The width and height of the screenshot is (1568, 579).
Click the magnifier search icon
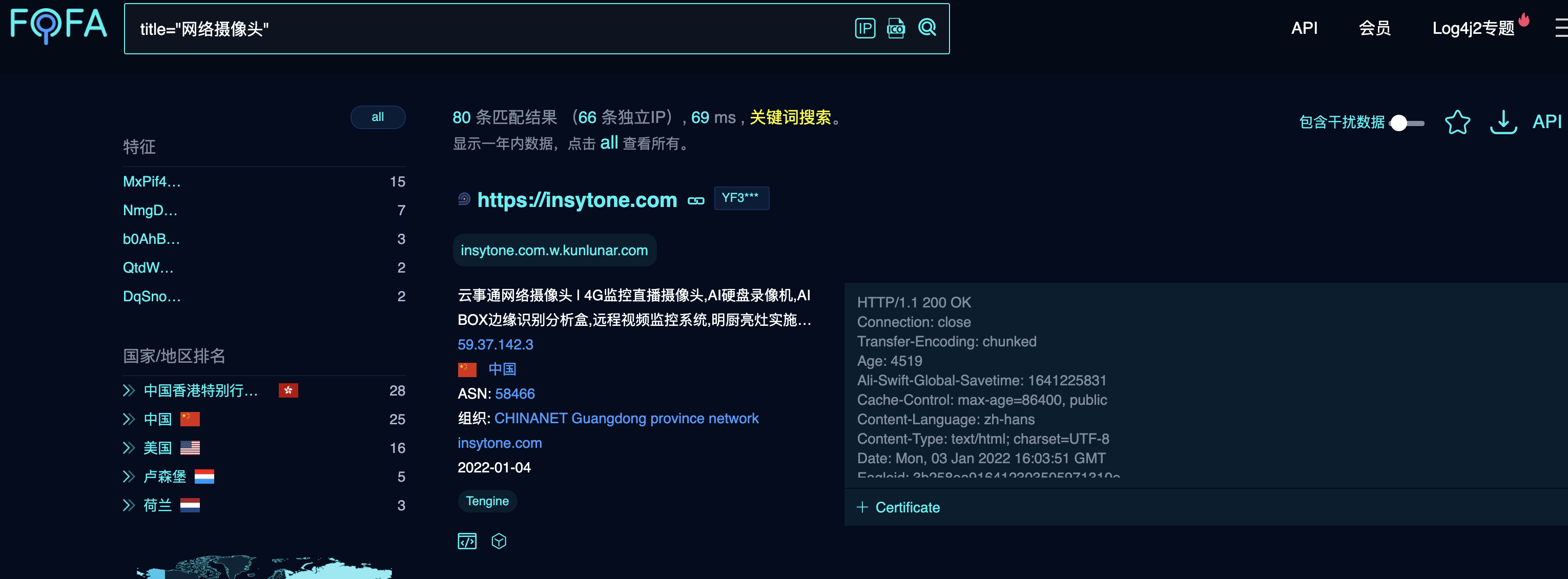(x=927, y=27)
